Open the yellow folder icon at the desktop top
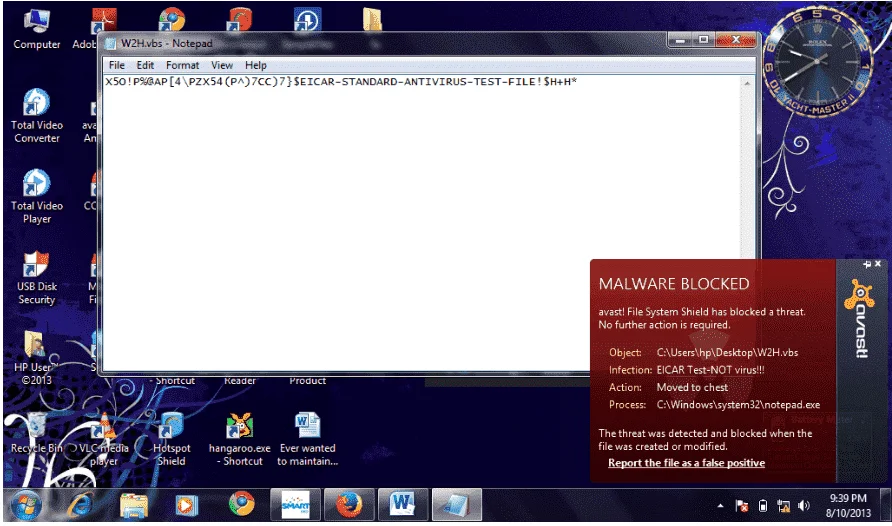Screen dimensions: 892x526 point(373,18)
